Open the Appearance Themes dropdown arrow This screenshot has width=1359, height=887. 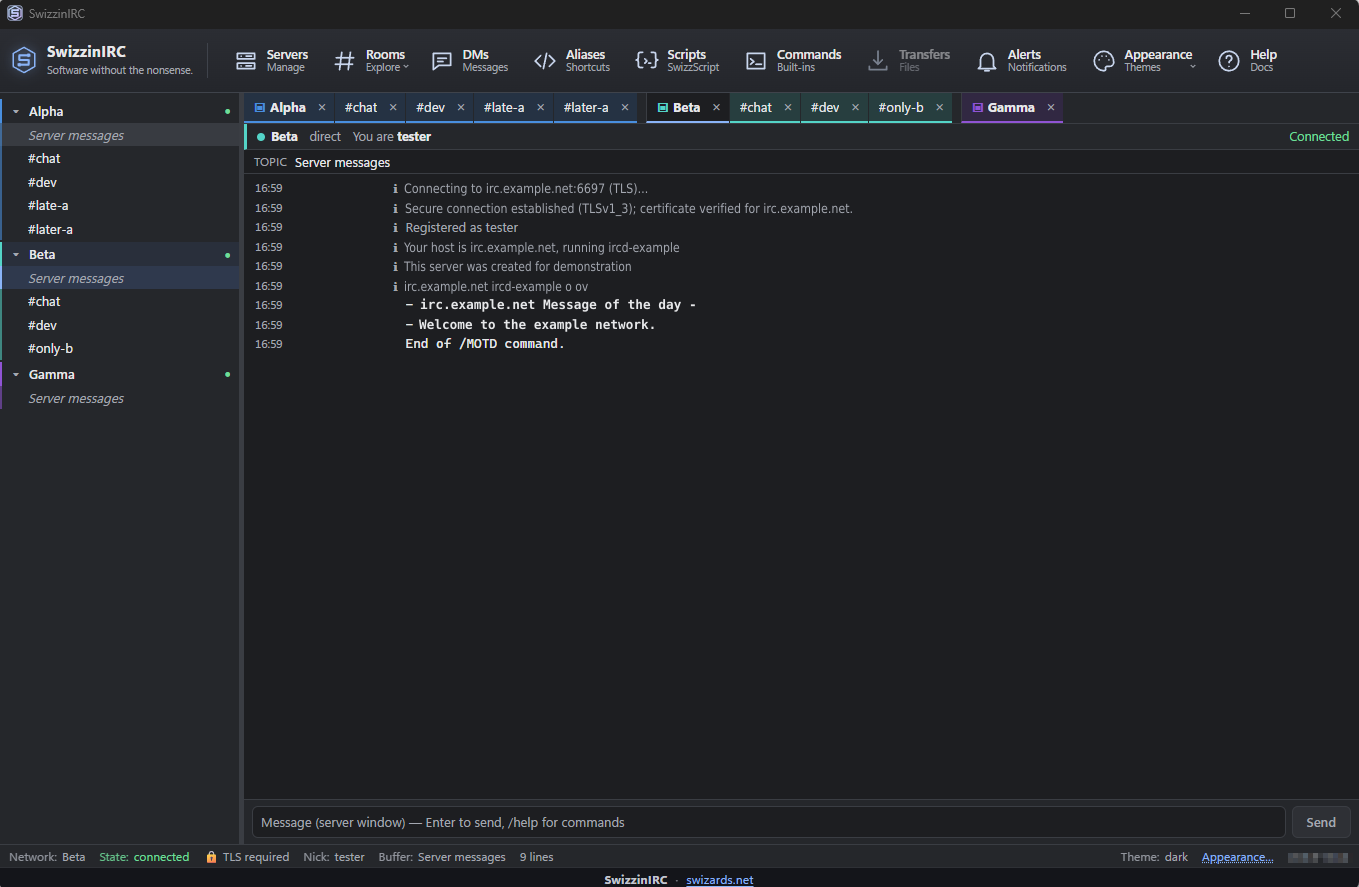[1193, 68]
